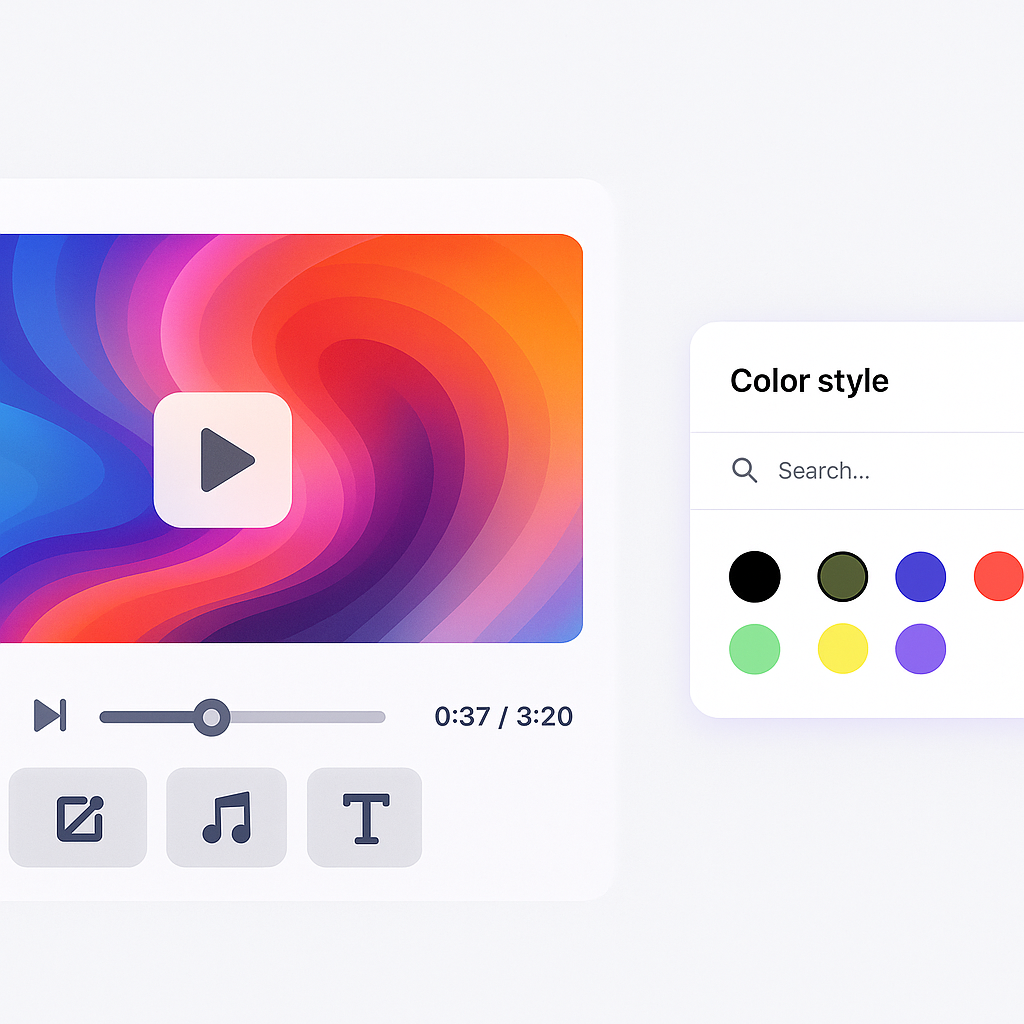Select the music note audio tool
1024x1024 pixels.
coord(226,817)
